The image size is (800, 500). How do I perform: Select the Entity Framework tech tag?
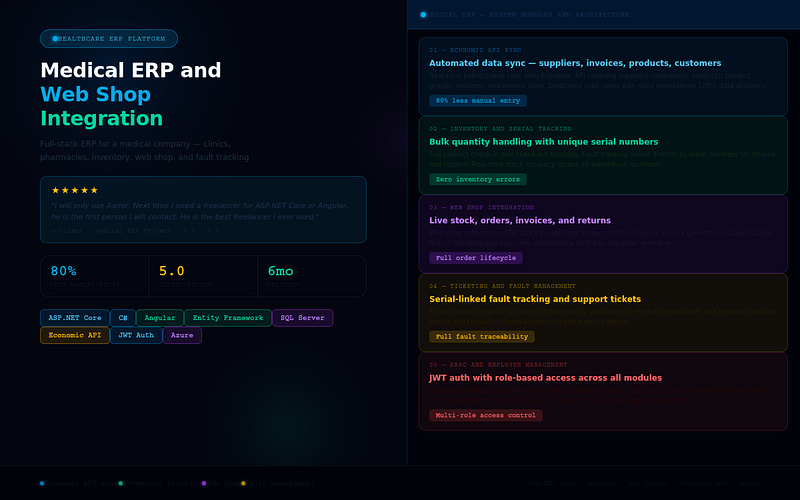click(x=228, y=318)
